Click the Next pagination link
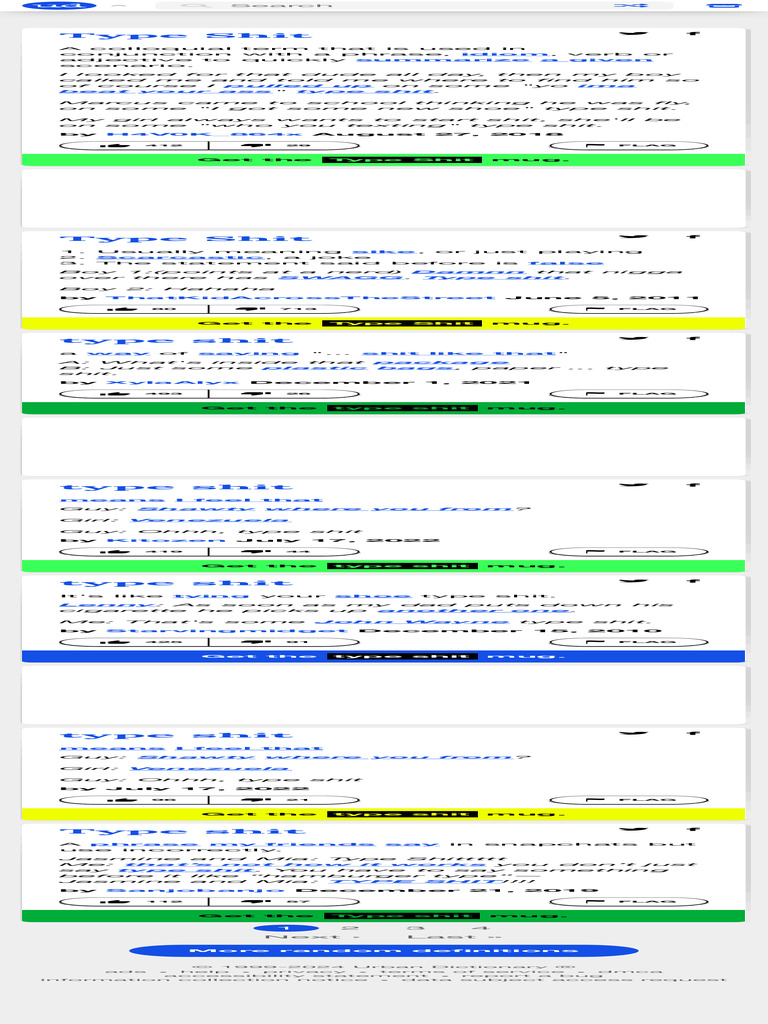 click(312, 937)
